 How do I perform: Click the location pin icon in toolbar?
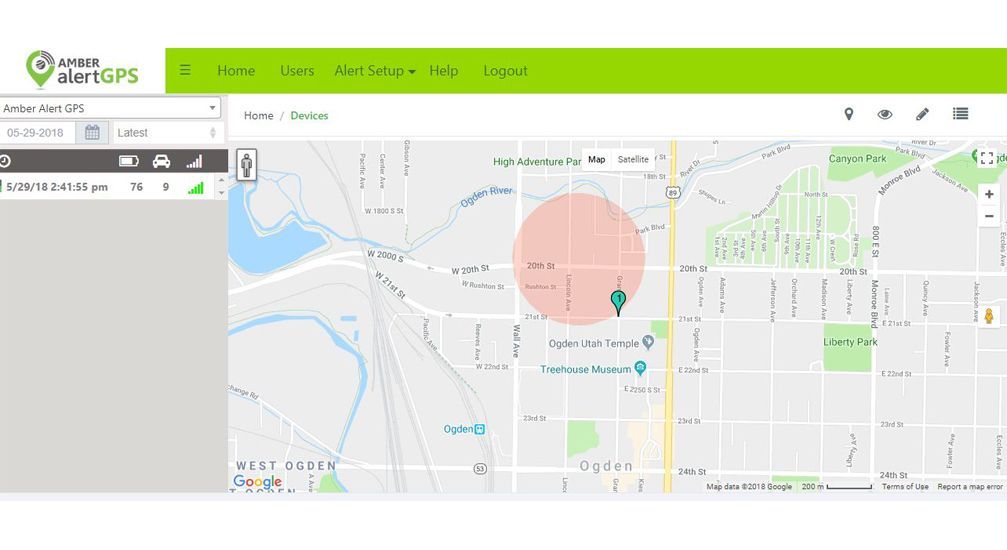pyautogui.click(x=848, y=114)
